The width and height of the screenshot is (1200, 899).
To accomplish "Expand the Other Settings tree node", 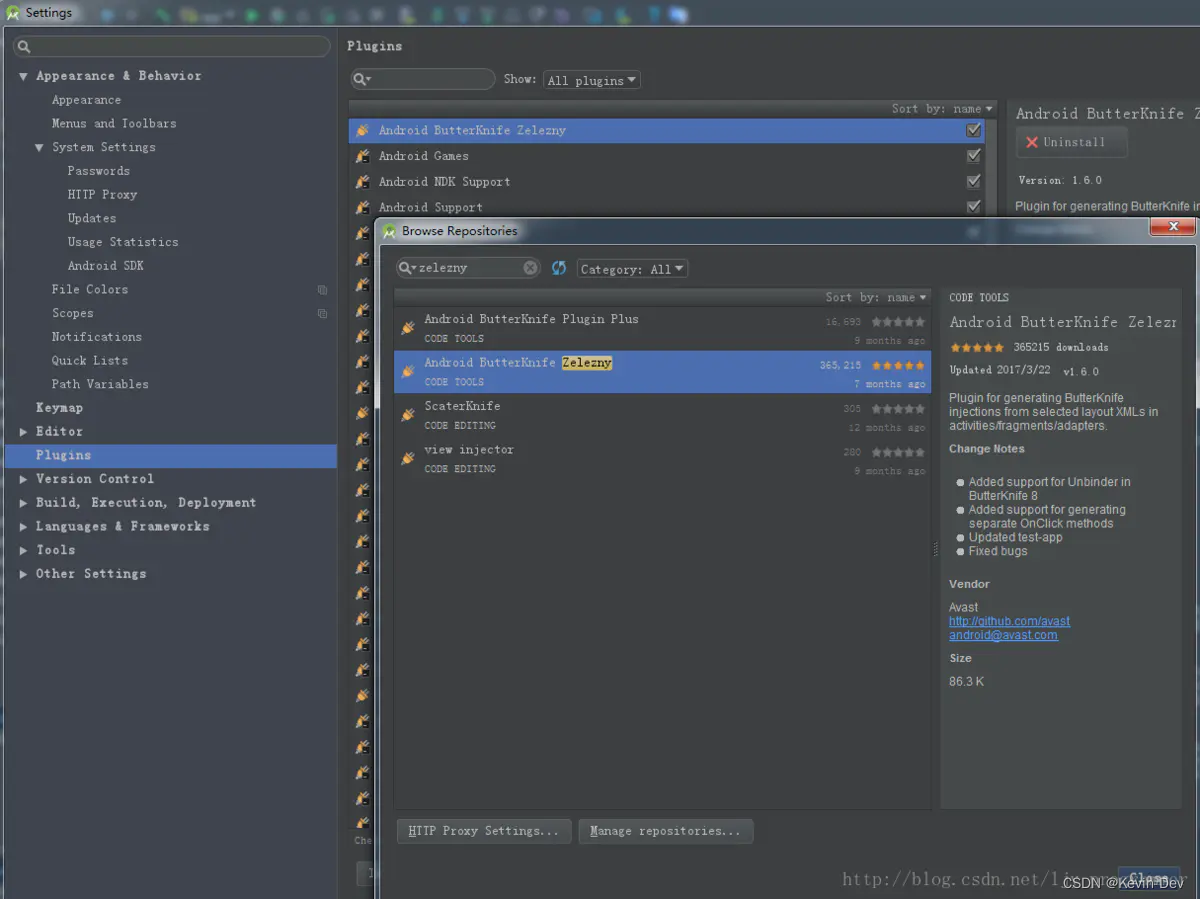I will [x=23, y=574].
